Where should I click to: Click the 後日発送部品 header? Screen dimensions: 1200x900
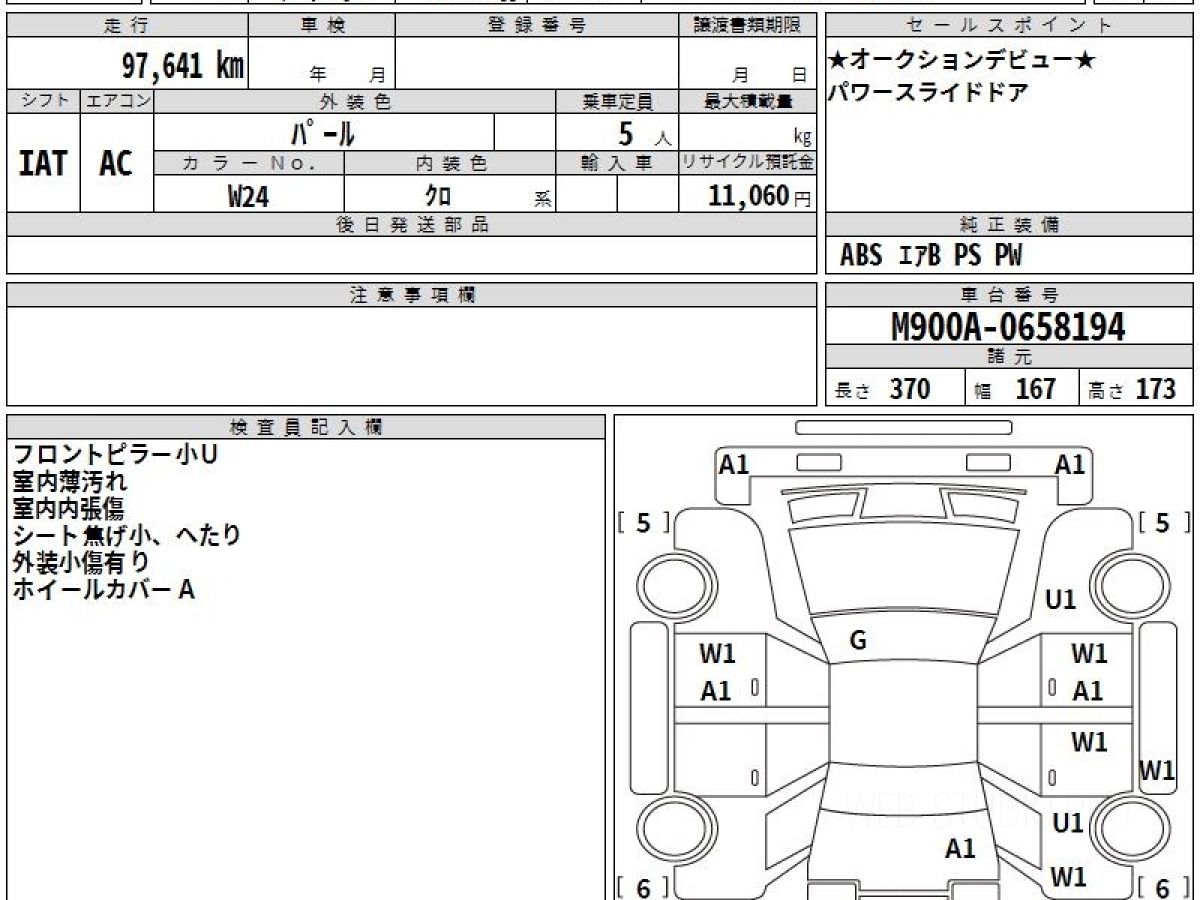(411, 225)
